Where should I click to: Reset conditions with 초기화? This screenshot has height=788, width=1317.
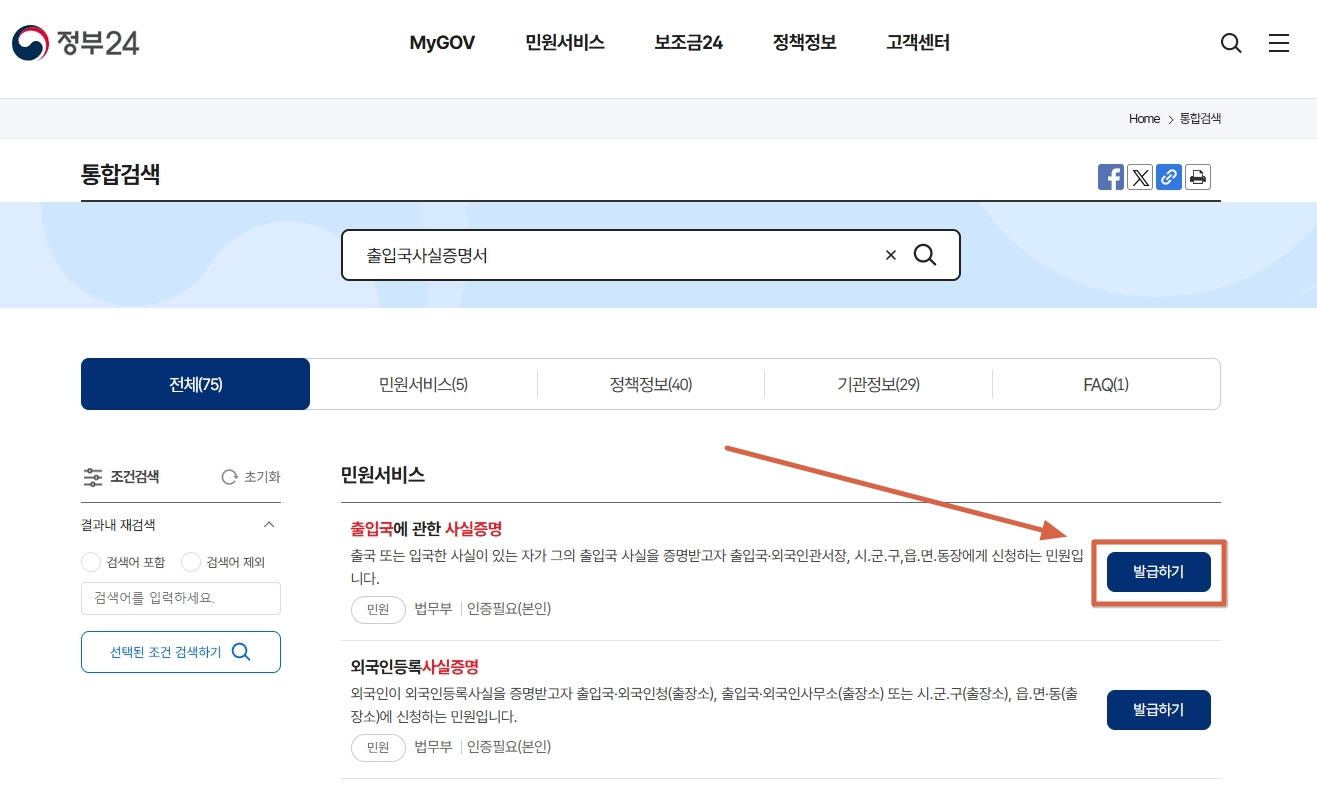[251, 477]
